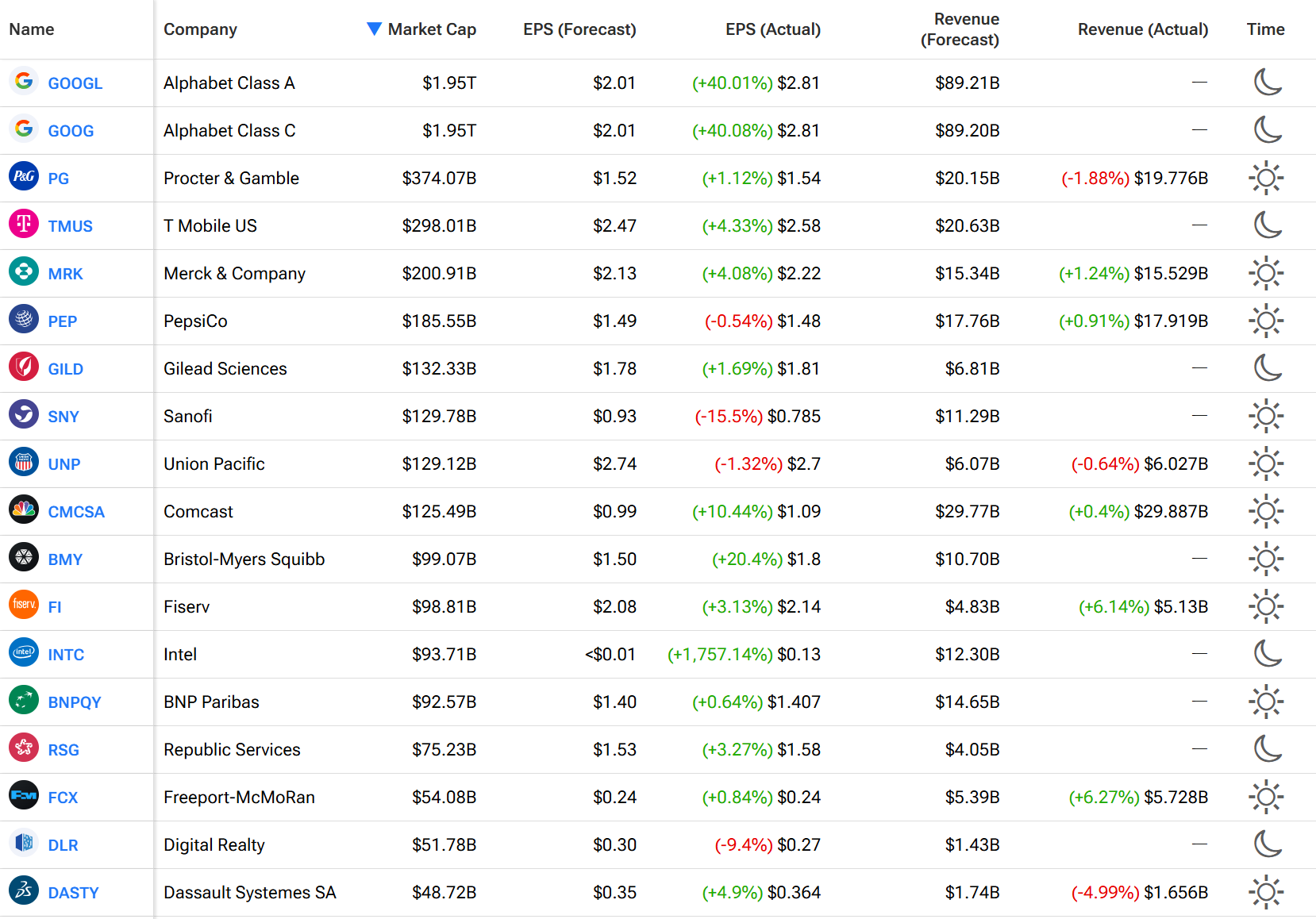1316x919 pixels.
Task: Click the PepsiCo logo icon
Action: click(x=24, y=319)
